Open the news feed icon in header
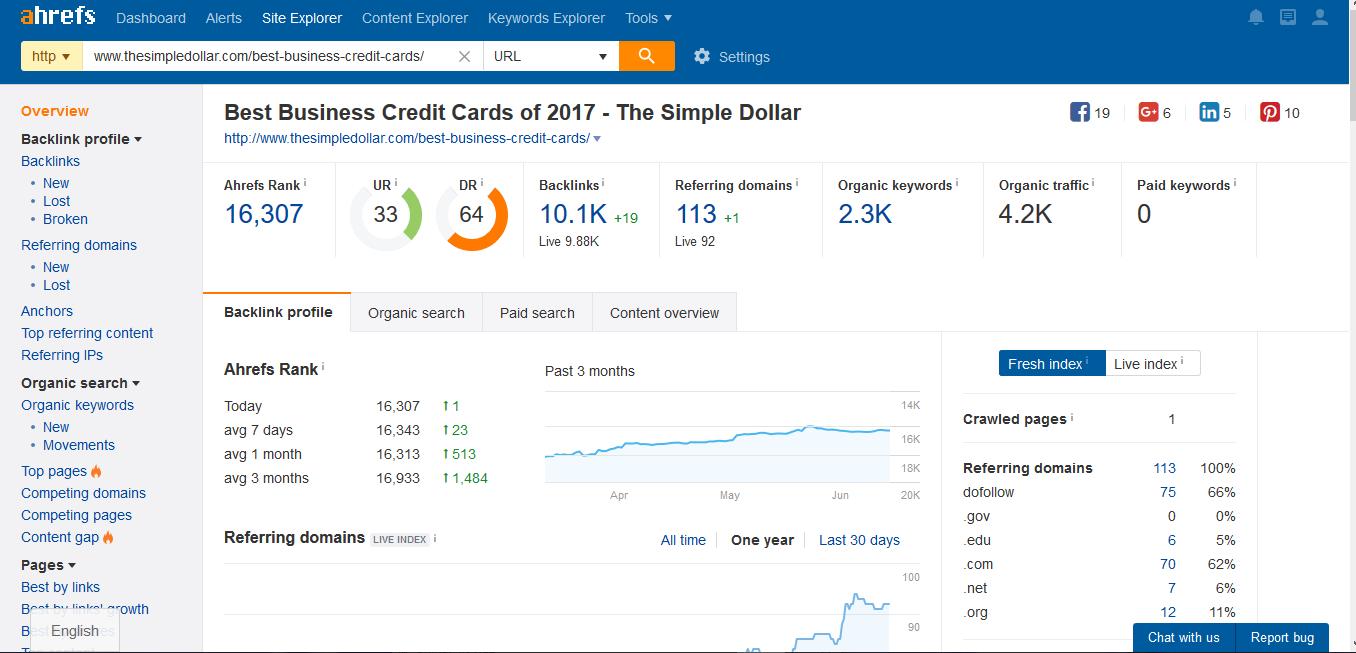Image resolution: width=1356 pixels, height=653 pixels. point(1288,17)
